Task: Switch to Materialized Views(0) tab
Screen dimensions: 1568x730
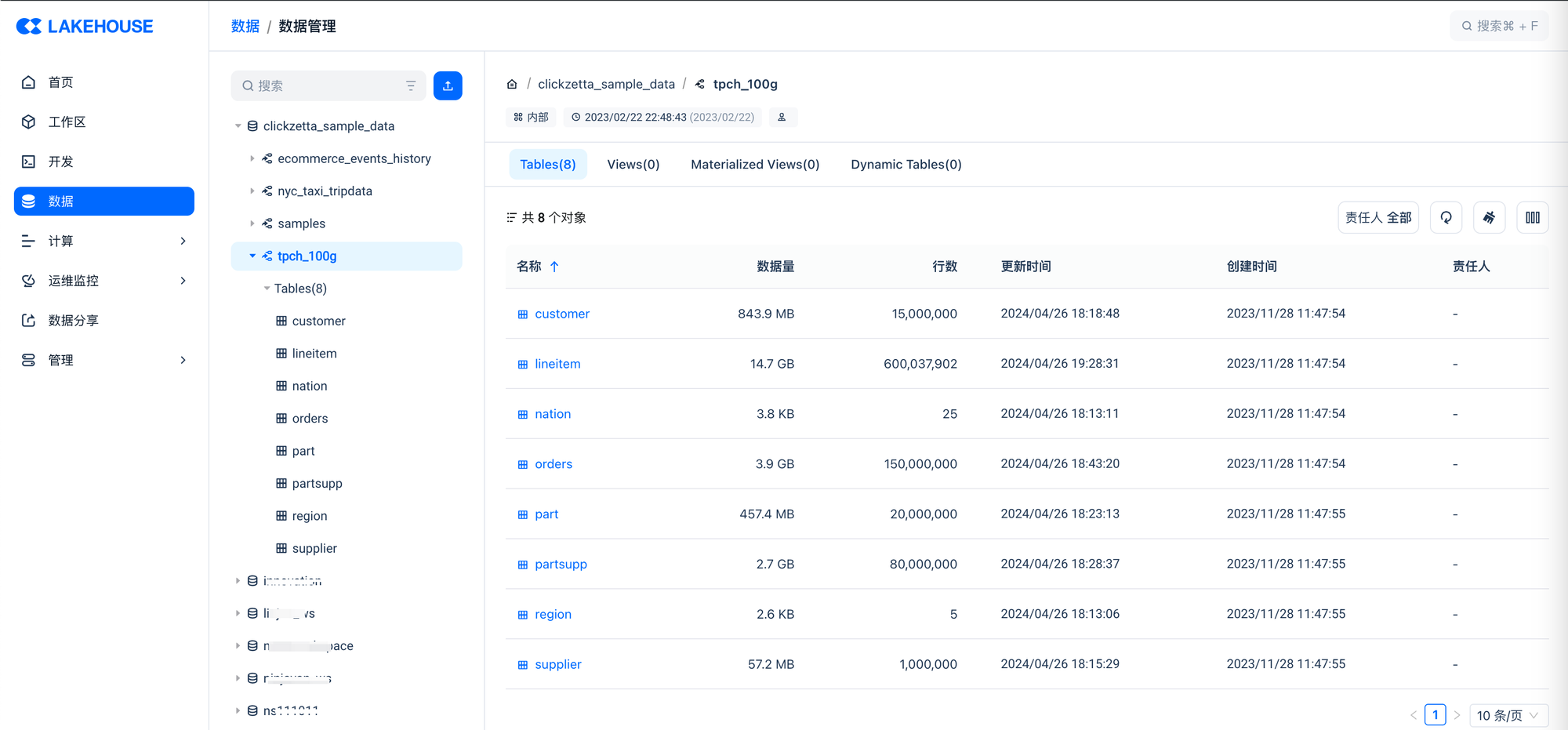Action: pos(754,164)
